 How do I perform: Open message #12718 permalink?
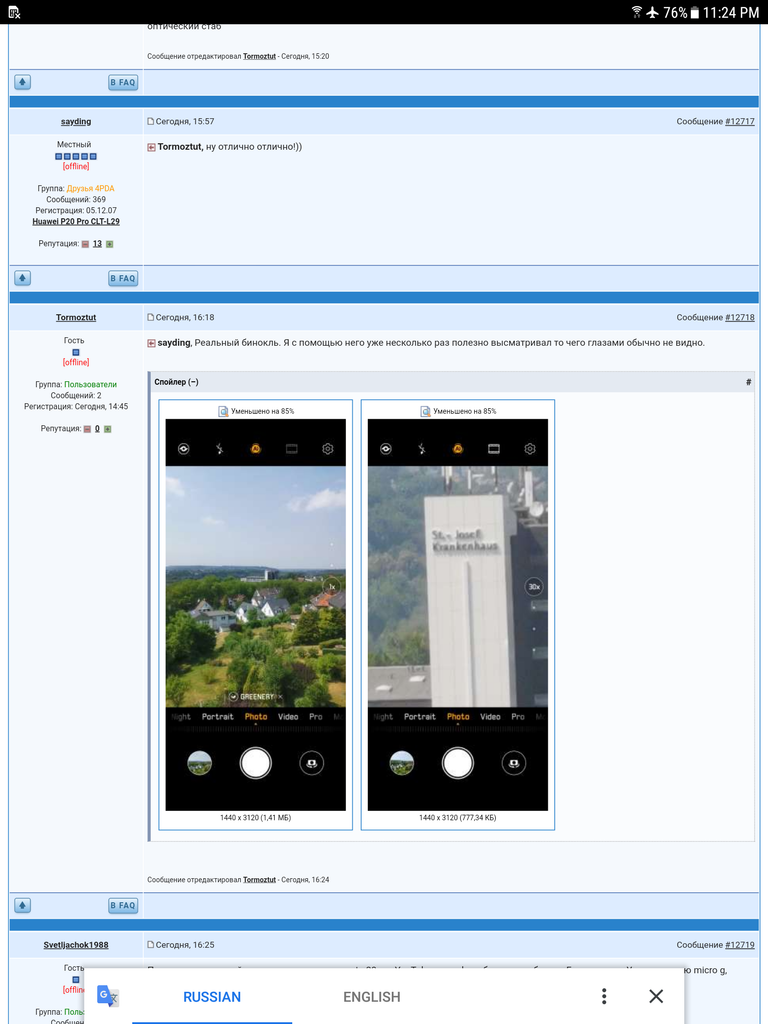click(x=740, y=317)
